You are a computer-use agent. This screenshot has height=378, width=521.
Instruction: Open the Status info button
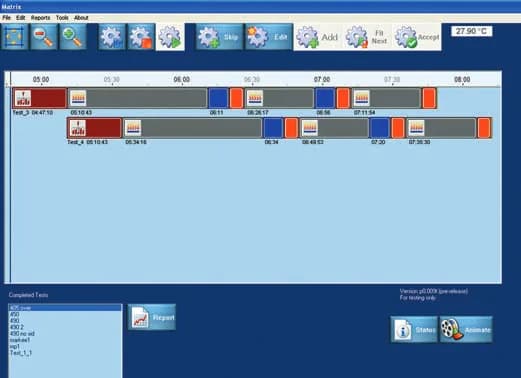(x=414, y=330)
